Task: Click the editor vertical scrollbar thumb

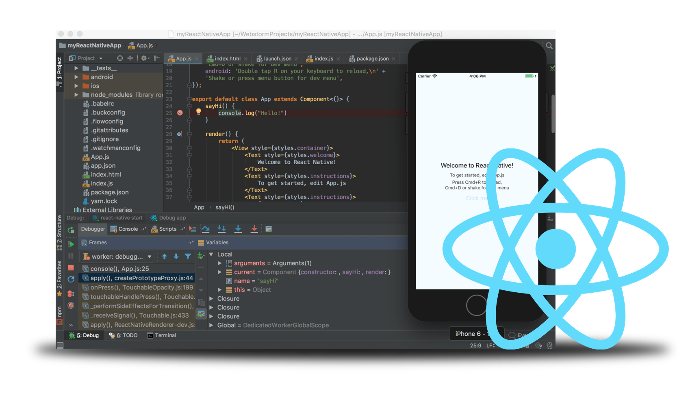Action: tap(553, 114)
